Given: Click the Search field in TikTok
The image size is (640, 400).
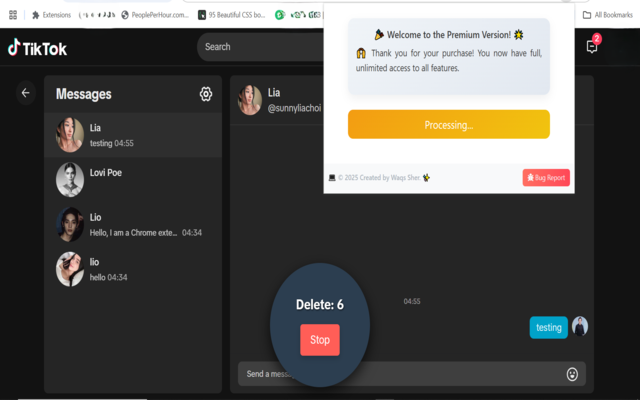Looking at the screenshot, I should (260, 47).
